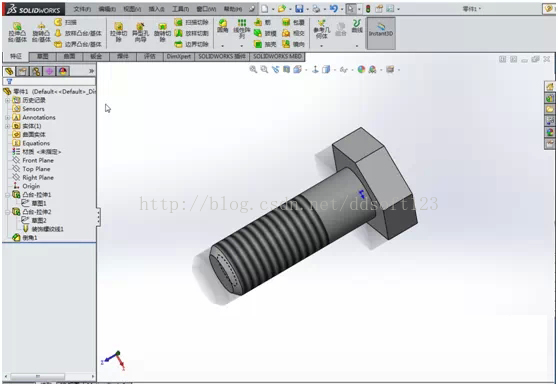The height and width of the screenshot is (386, 558).
Task: Click the Open file icon
Action: click(282, 9)
